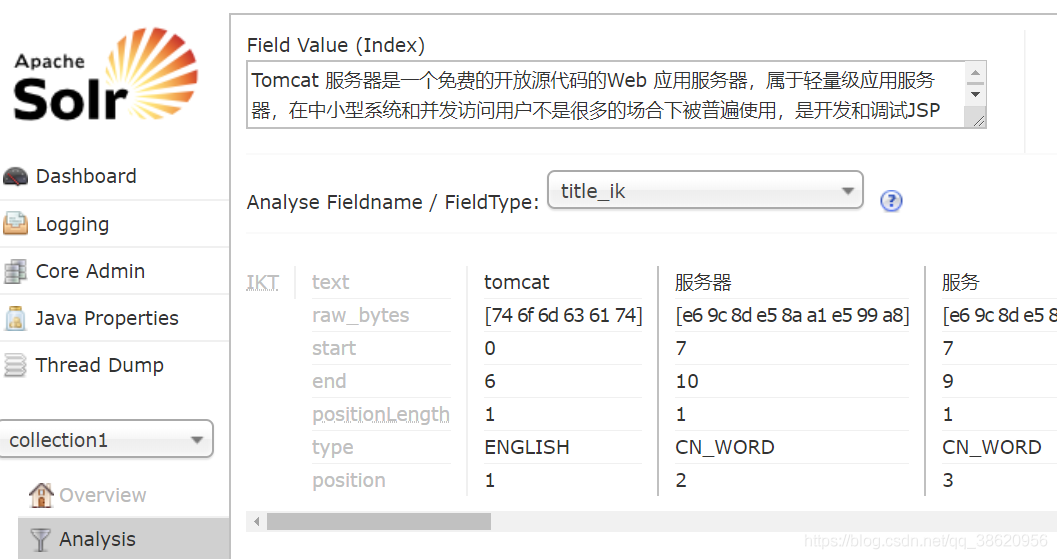Open the Thread Dump page
1057x559 pixels.
pos(99,365)
